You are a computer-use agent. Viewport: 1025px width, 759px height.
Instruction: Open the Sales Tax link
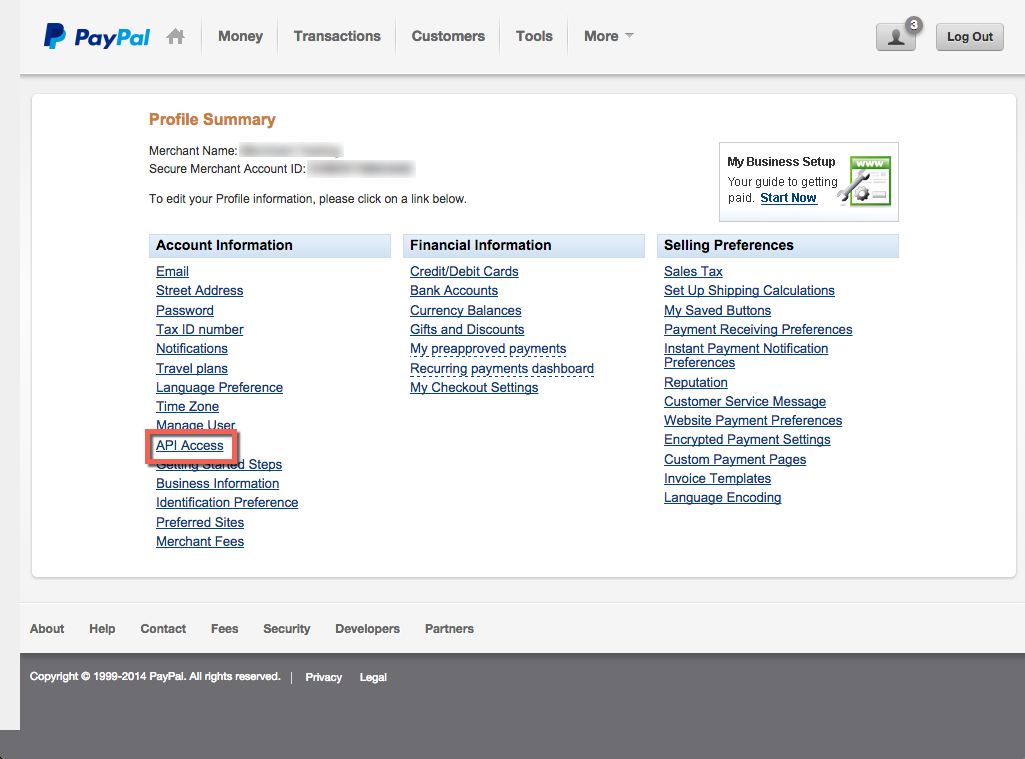[x=693, y=271]
